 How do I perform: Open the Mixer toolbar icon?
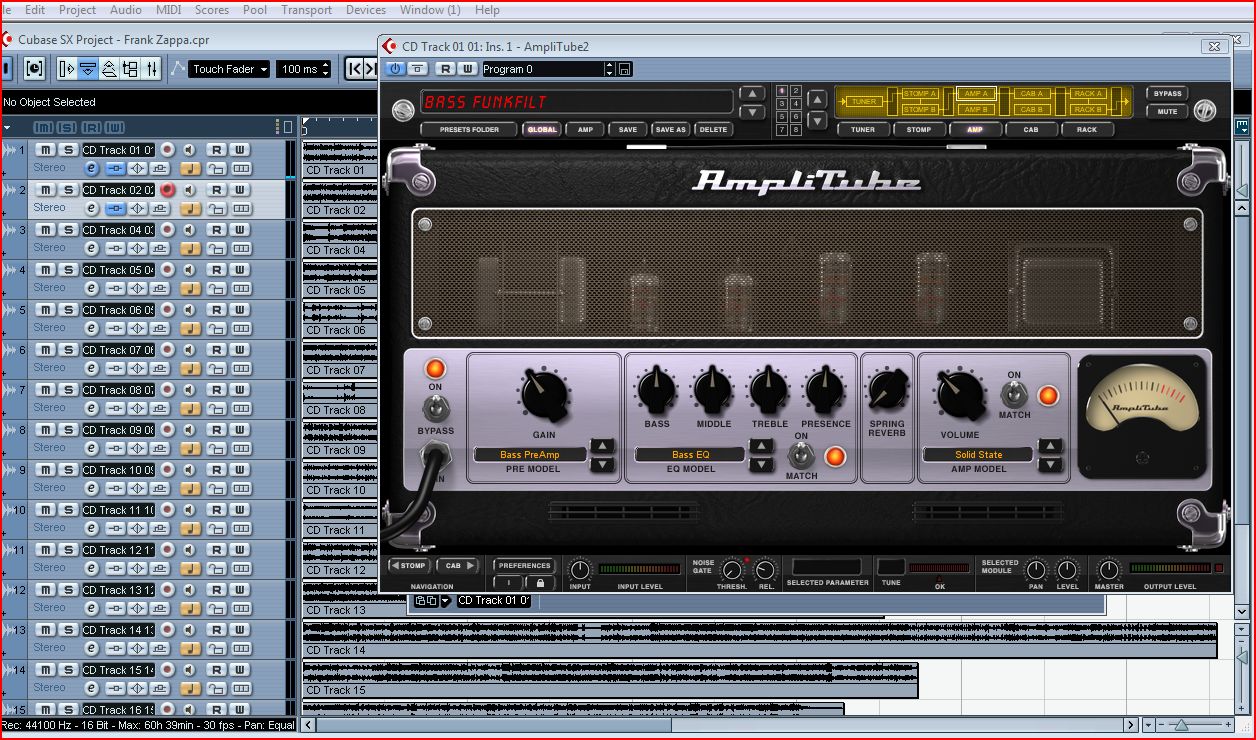pyautogui.click(x=152, y=69)
